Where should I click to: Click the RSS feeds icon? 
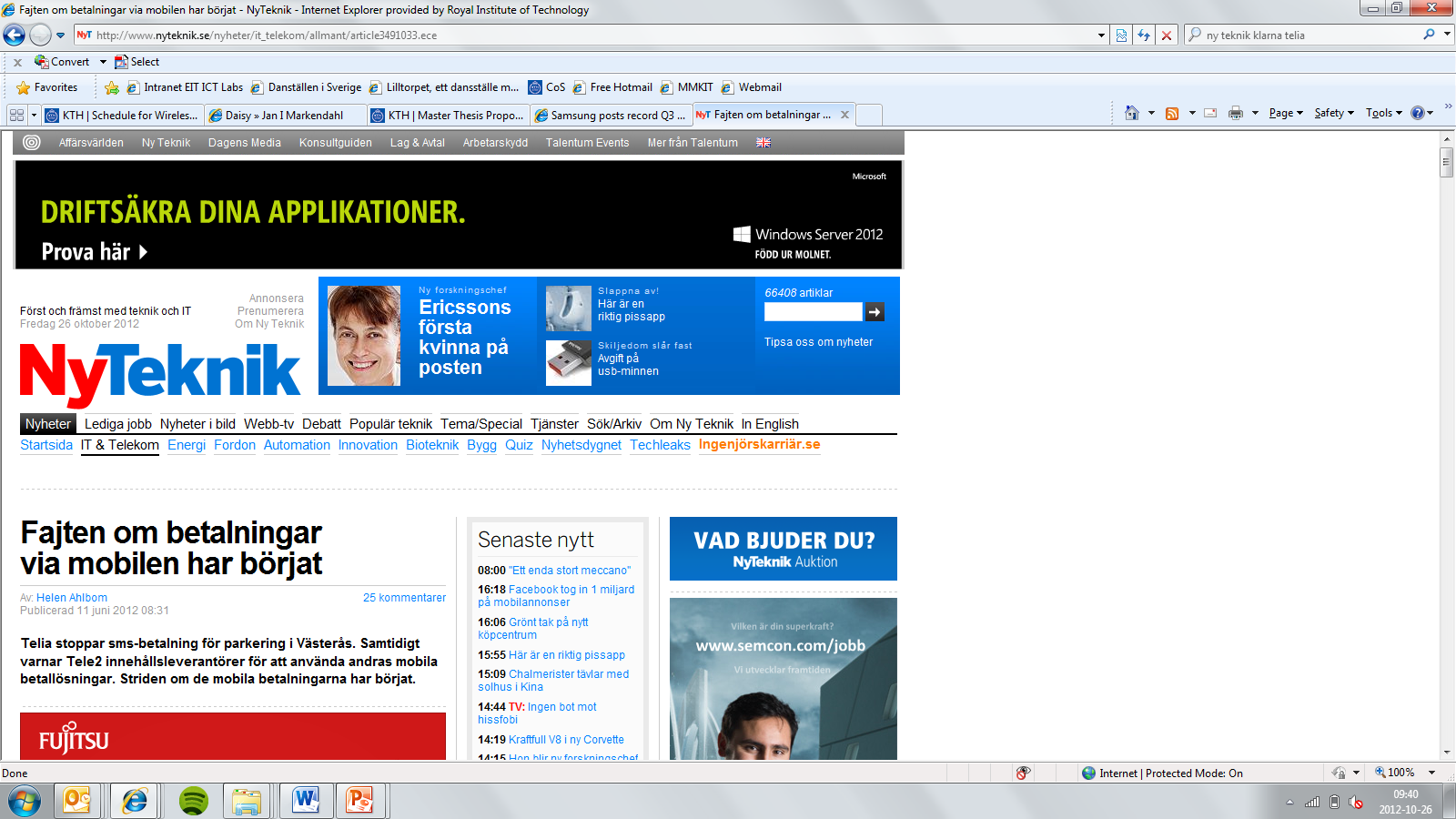[1172, 113]
